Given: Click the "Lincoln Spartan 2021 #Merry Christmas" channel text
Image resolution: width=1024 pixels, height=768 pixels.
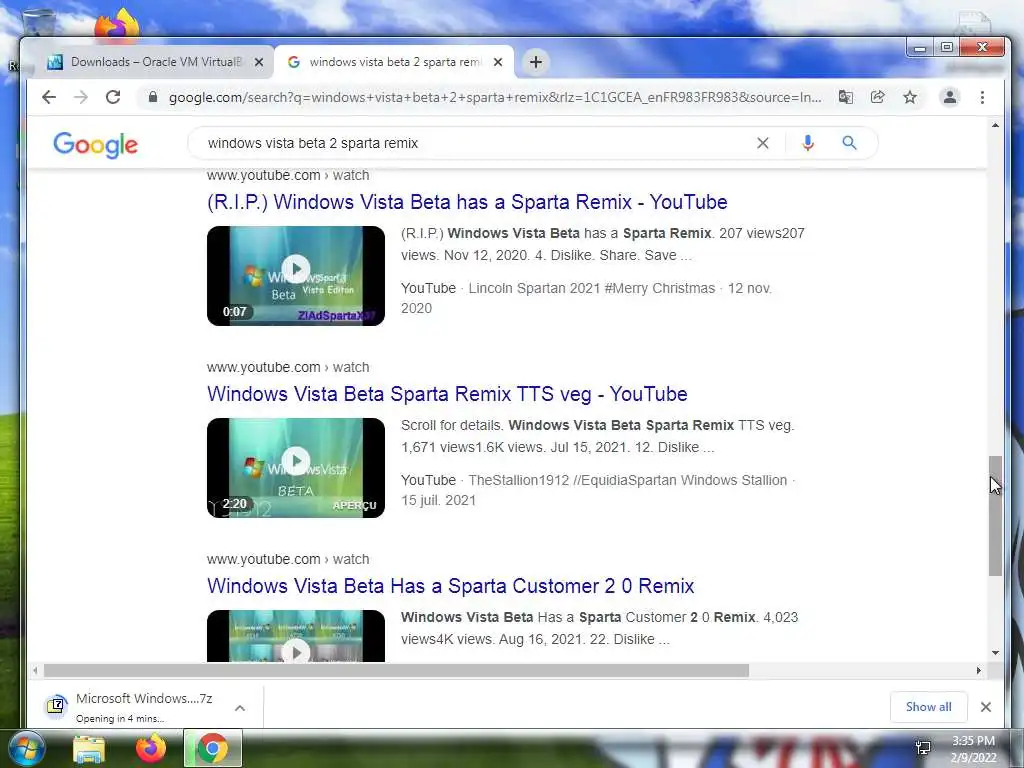Looking at the screenshot, I should pyautogui.click(x=592, y=288).
